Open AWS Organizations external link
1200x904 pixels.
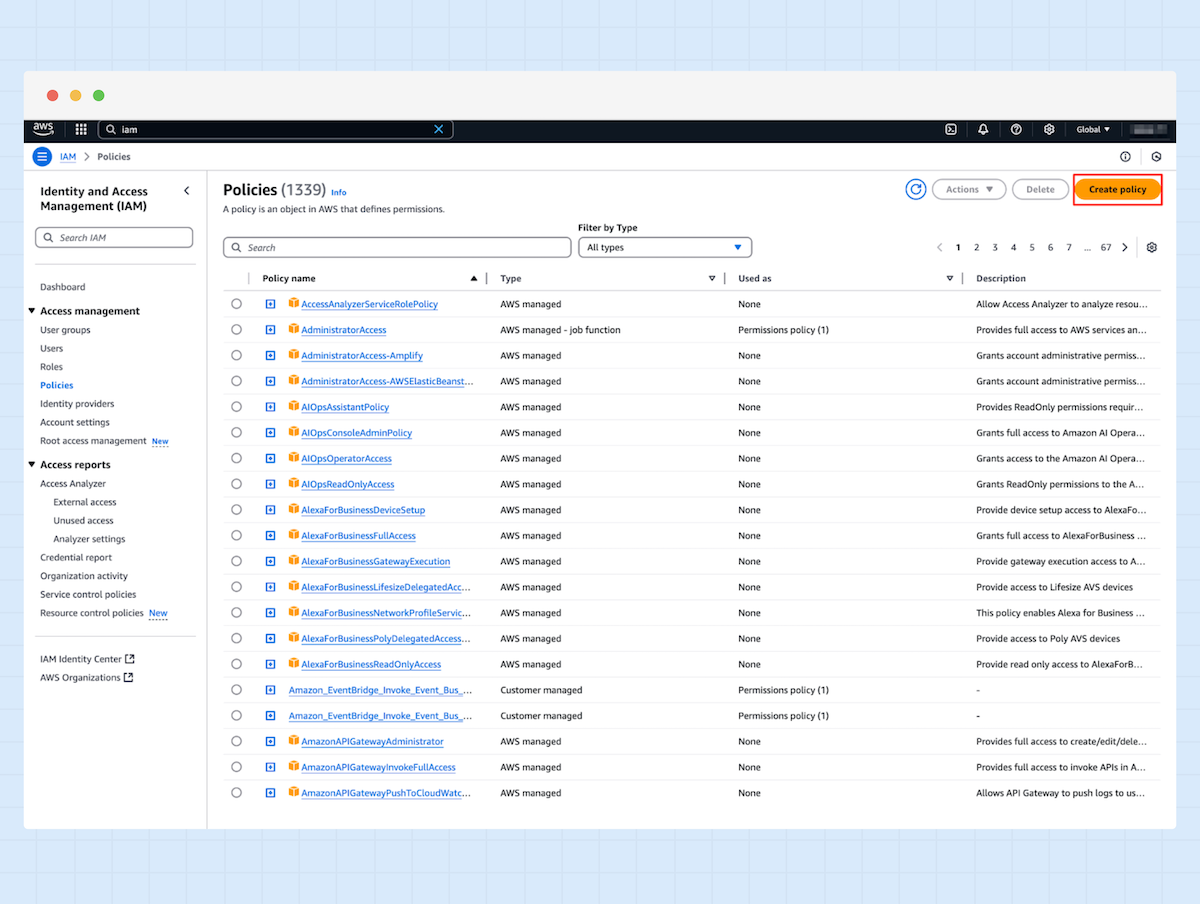(87, 677)
